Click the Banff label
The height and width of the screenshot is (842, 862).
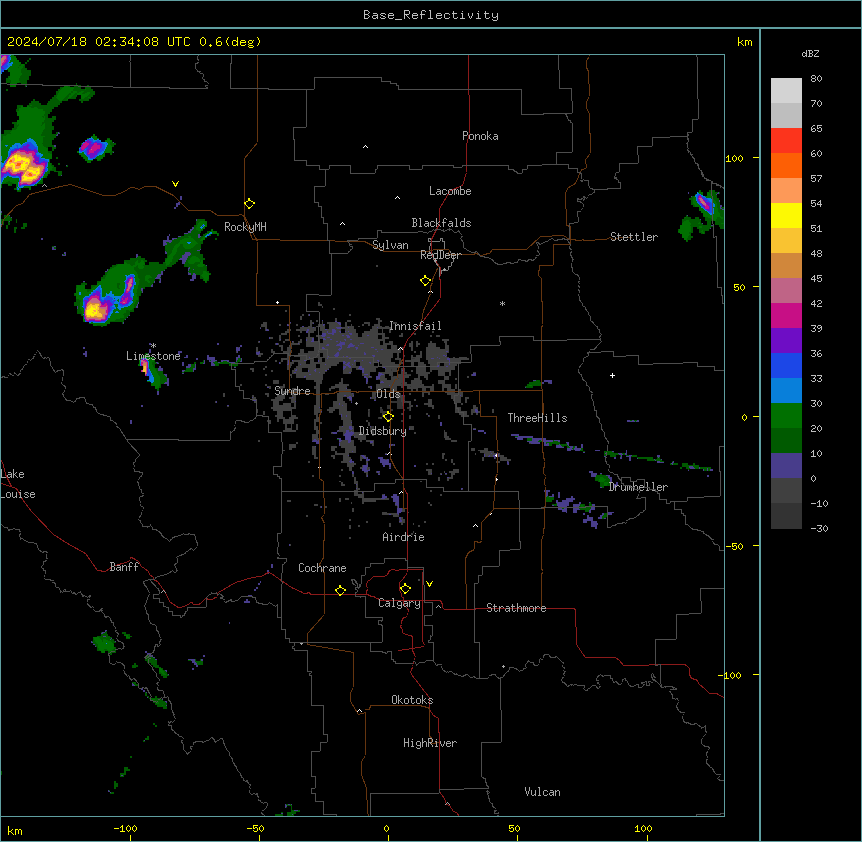point(124,567)
